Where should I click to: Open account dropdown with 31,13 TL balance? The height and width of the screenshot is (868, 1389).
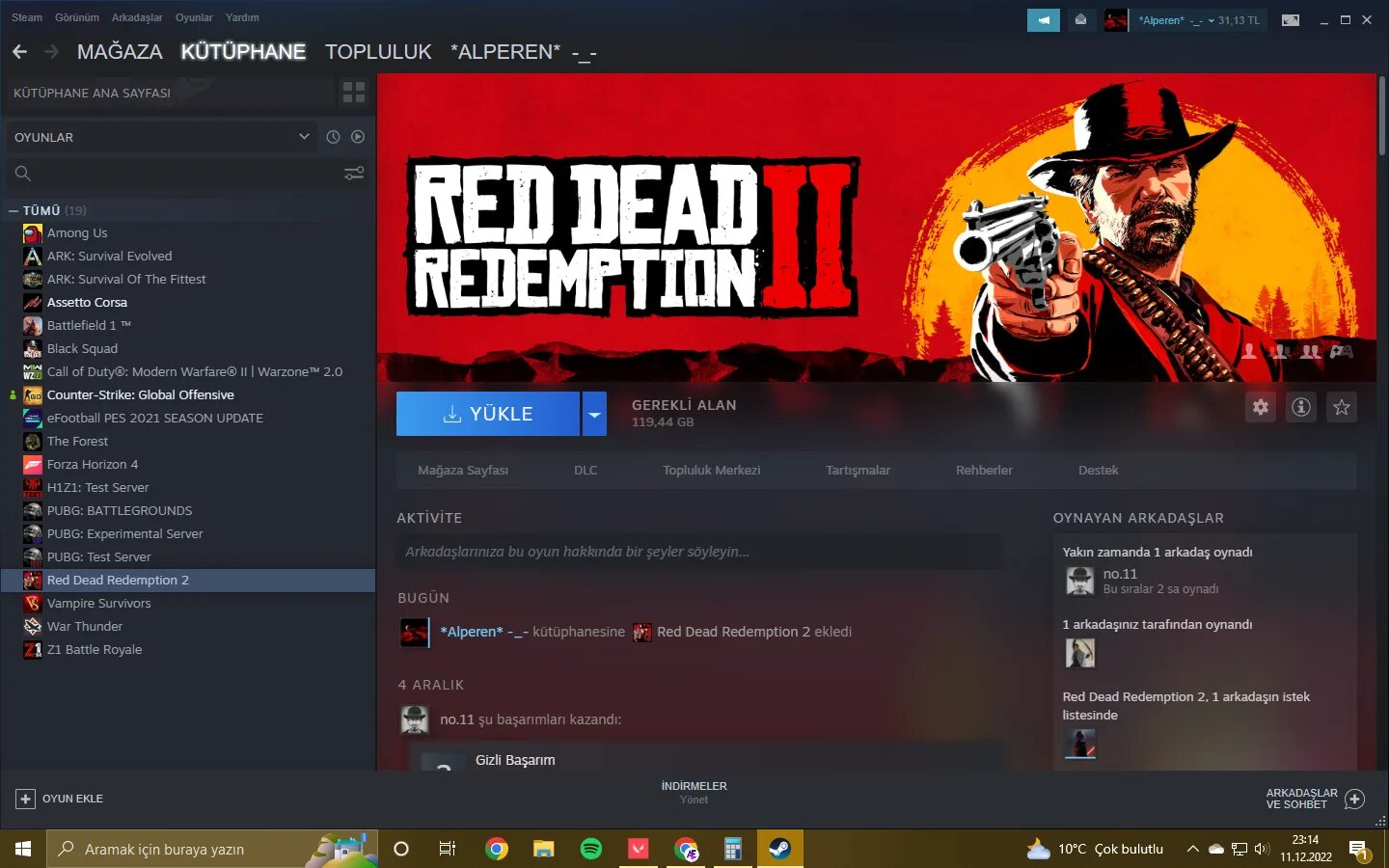pyautogui.click(x=1199, y=20)
